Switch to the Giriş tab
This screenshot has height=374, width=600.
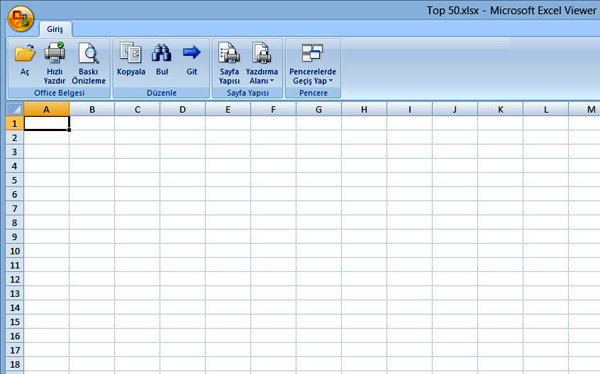(55, 29)
